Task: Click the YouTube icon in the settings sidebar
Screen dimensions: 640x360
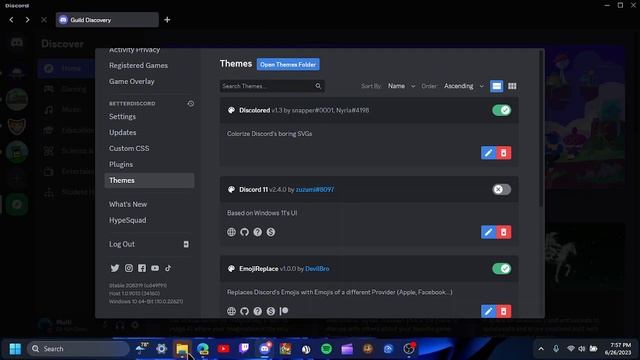Action: tap(155, 268)
